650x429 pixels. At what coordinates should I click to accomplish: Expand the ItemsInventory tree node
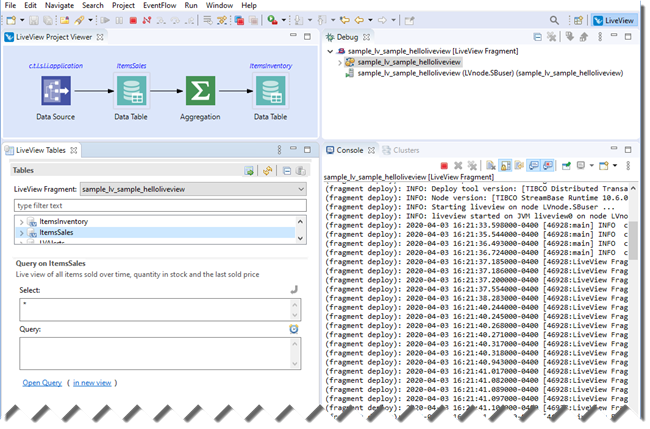tap(21, 221)
